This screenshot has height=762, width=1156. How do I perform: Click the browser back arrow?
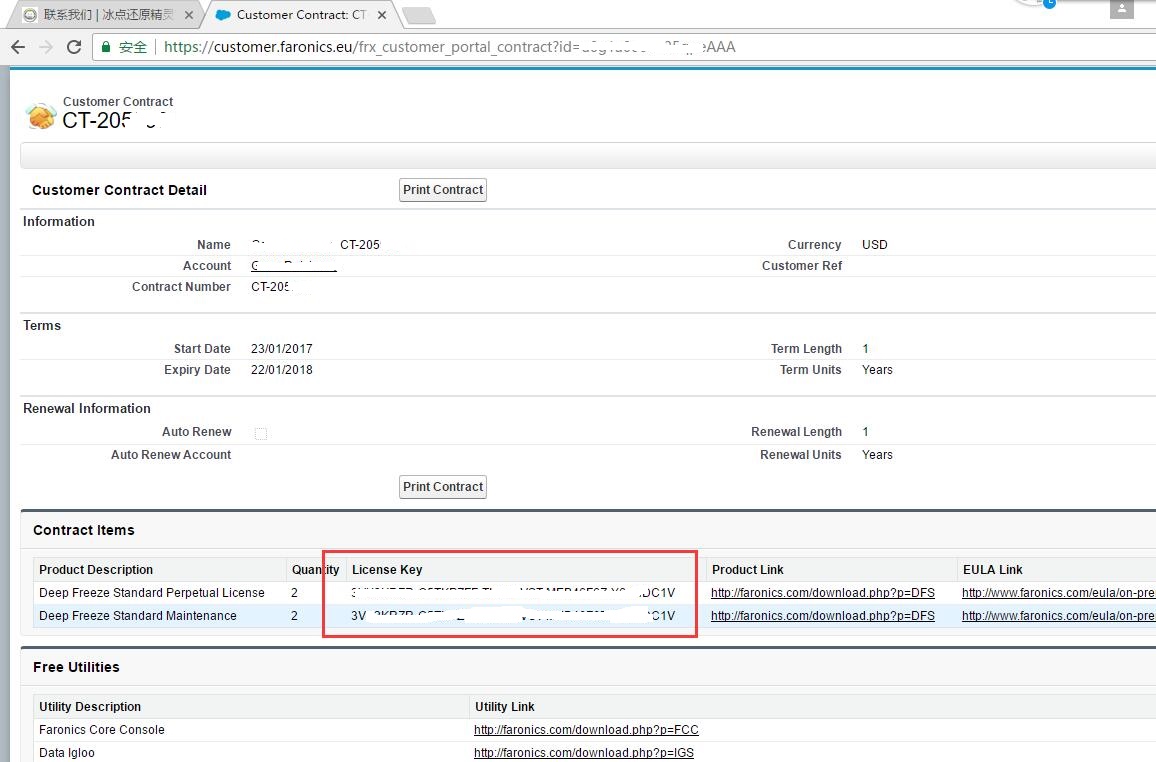(x=18, y=47)
